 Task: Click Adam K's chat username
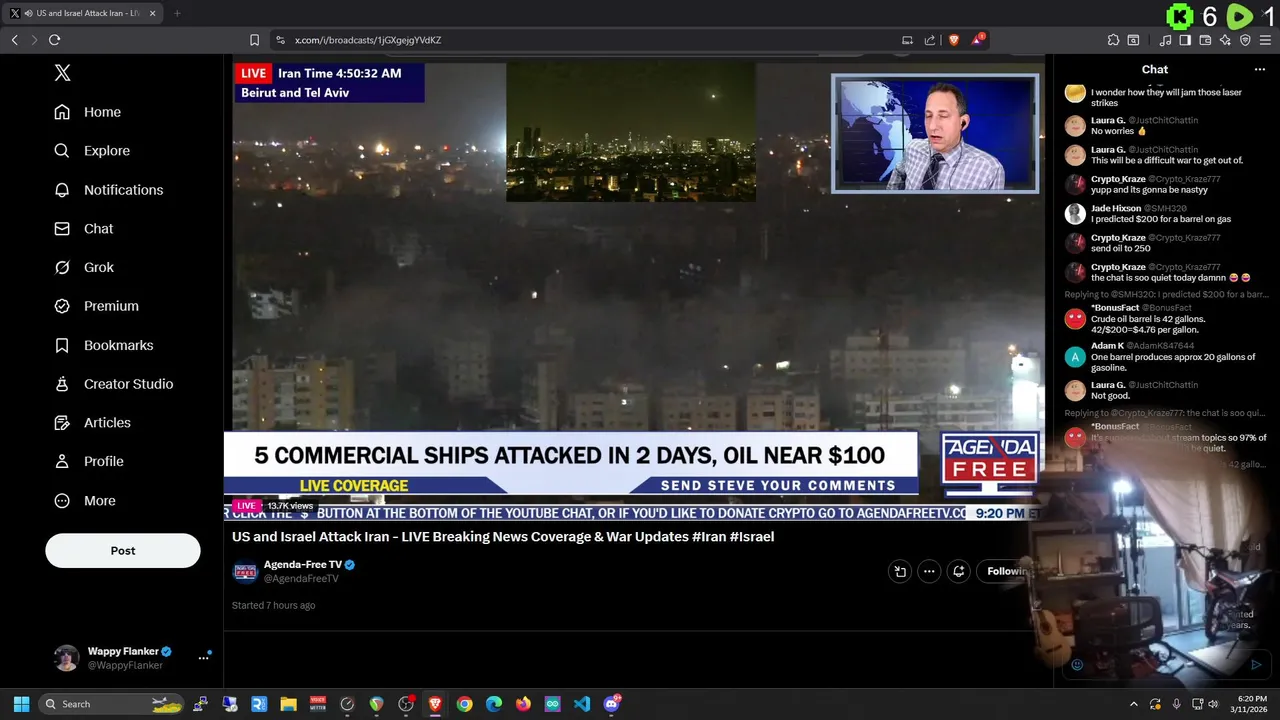1107,346
